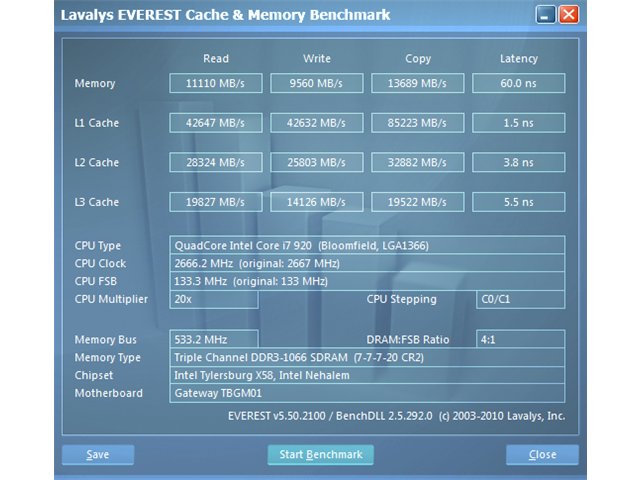Click the window title Lavalys EVEREST Cache & Memory Benchmark
The width and height of the screenshot is (640, 480).
click(x=225, y=15)
